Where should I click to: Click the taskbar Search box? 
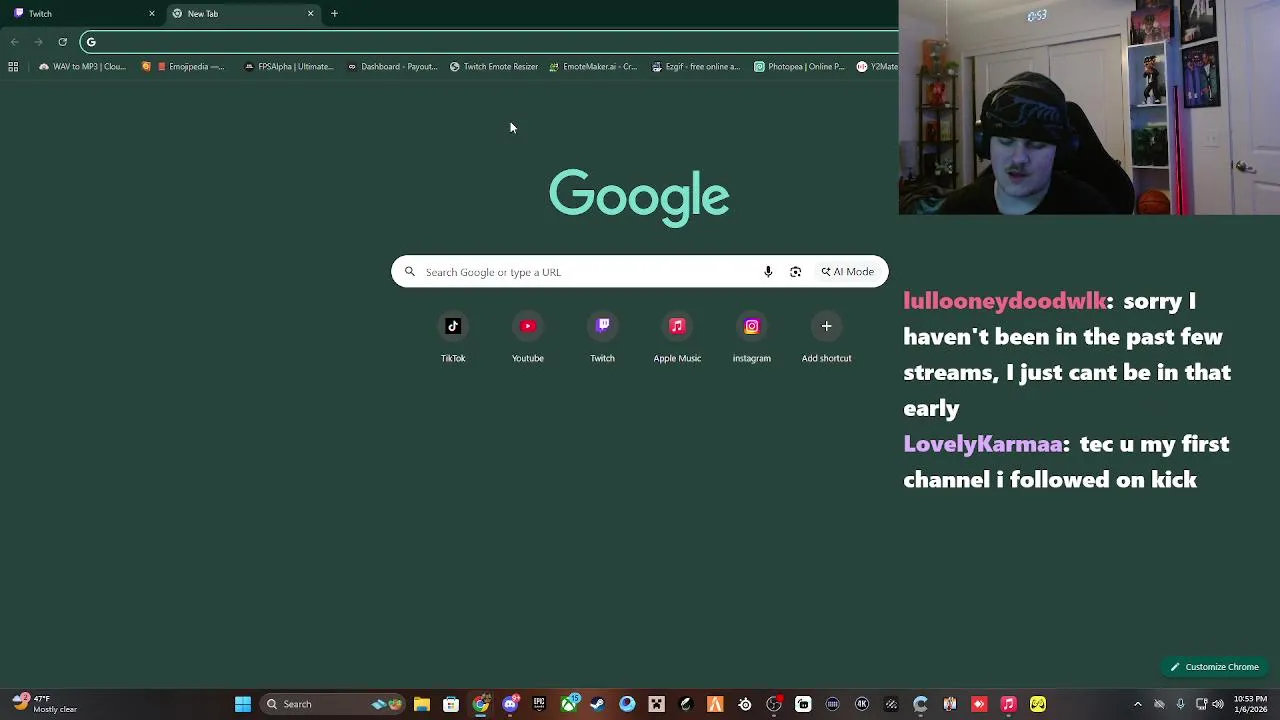(x=335, y=704)
